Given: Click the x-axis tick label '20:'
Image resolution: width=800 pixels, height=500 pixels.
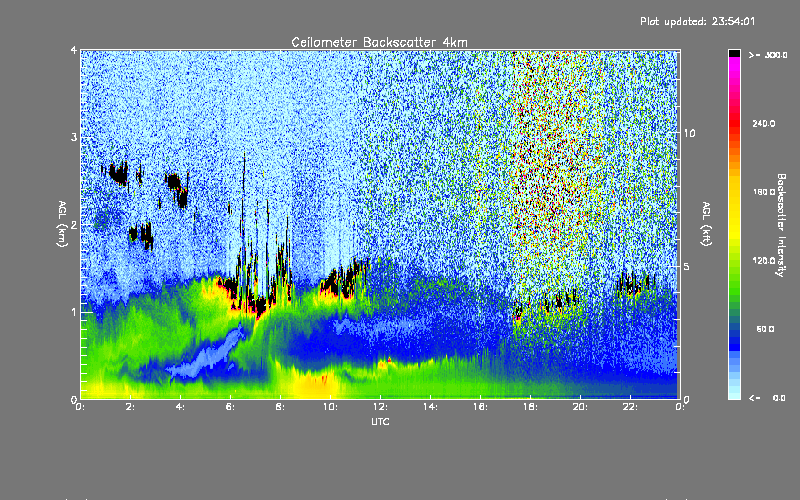Looking at the screenshot, I should tap(580, 407).
